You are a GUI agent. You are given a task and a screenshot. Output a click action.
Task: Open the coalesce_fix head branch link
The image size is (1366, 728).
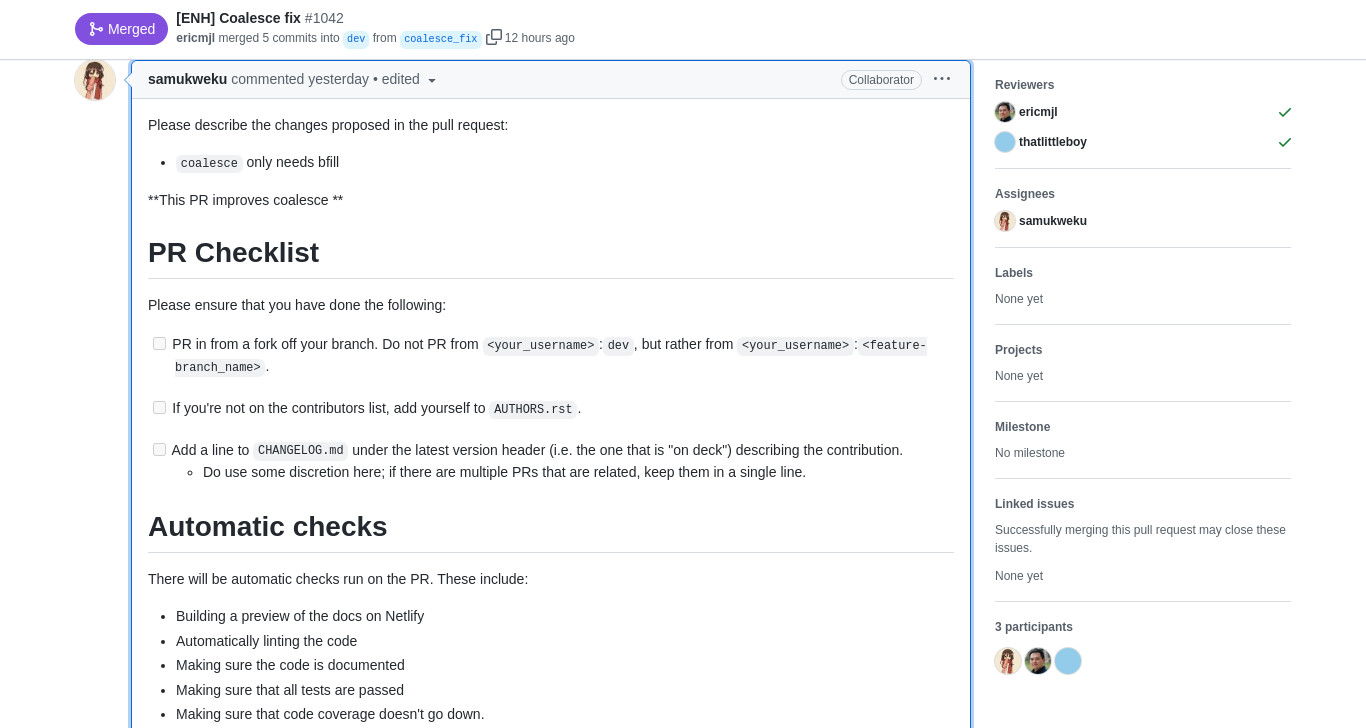441,39
